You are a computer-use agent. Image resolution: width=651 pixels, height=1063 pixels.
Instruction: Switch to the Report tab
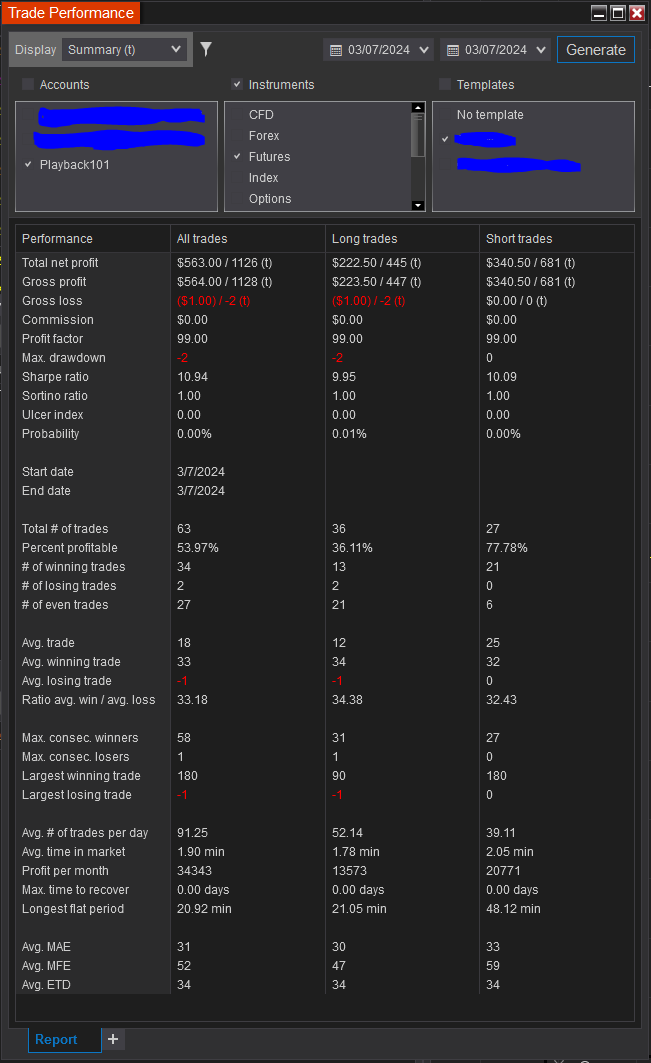click(56, 1039)
